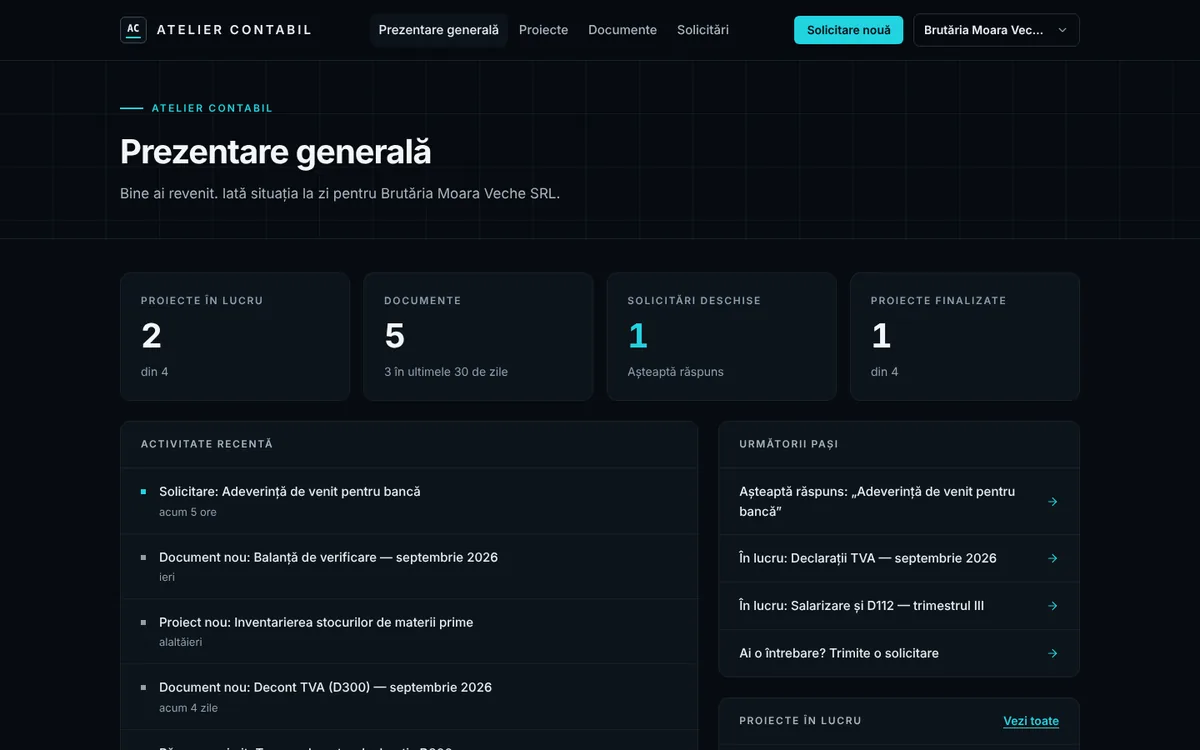Click the arrow icon on Salarizare și D112 row

coord(1052,606)
